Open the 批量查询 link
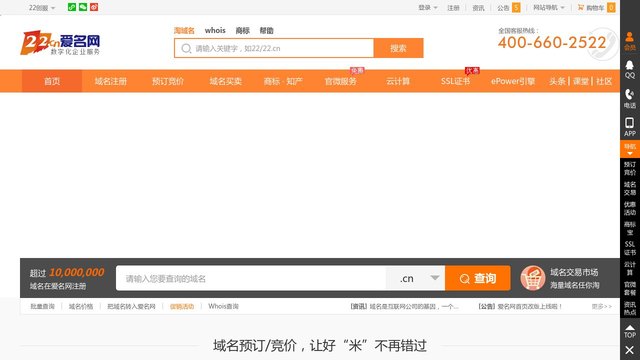640x360 pixels. click(42, 306)
